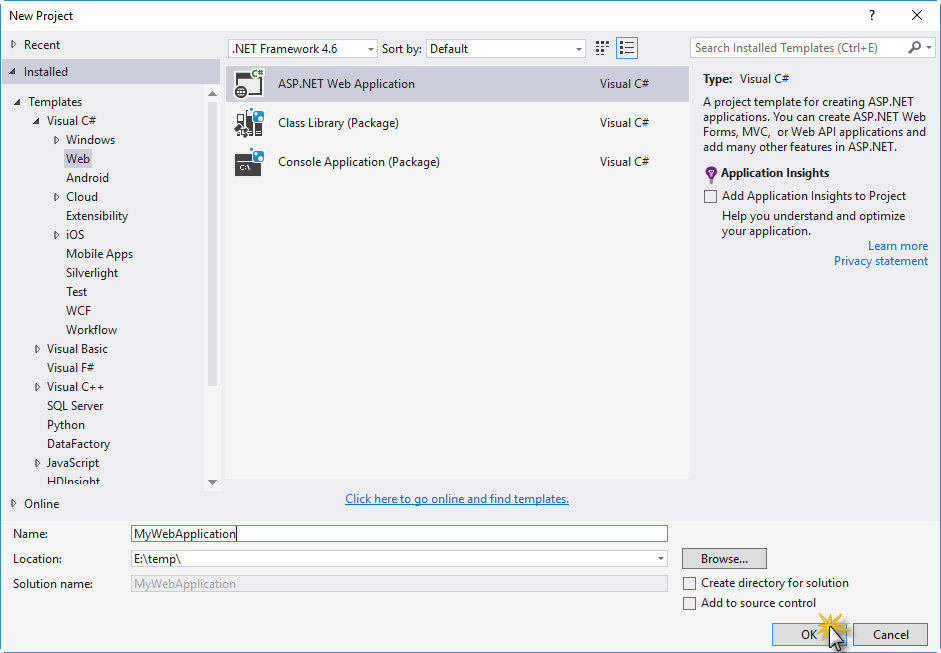The height and width of the screenshot is (653, 941).
Task: Expand the Visual Basic tree node
Action: coord(38,349)
